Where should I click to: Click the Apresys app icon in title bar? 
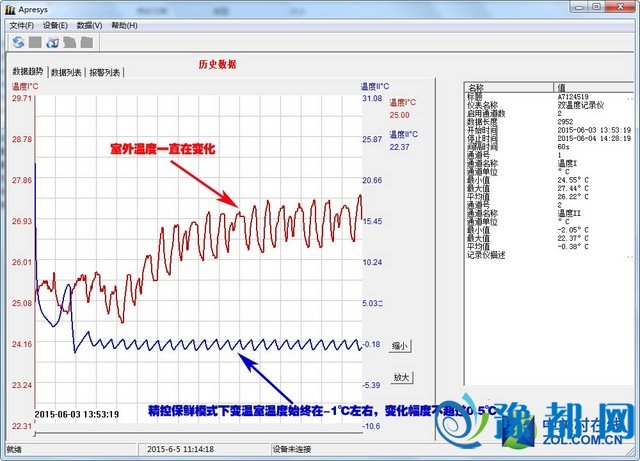[10, 7]
